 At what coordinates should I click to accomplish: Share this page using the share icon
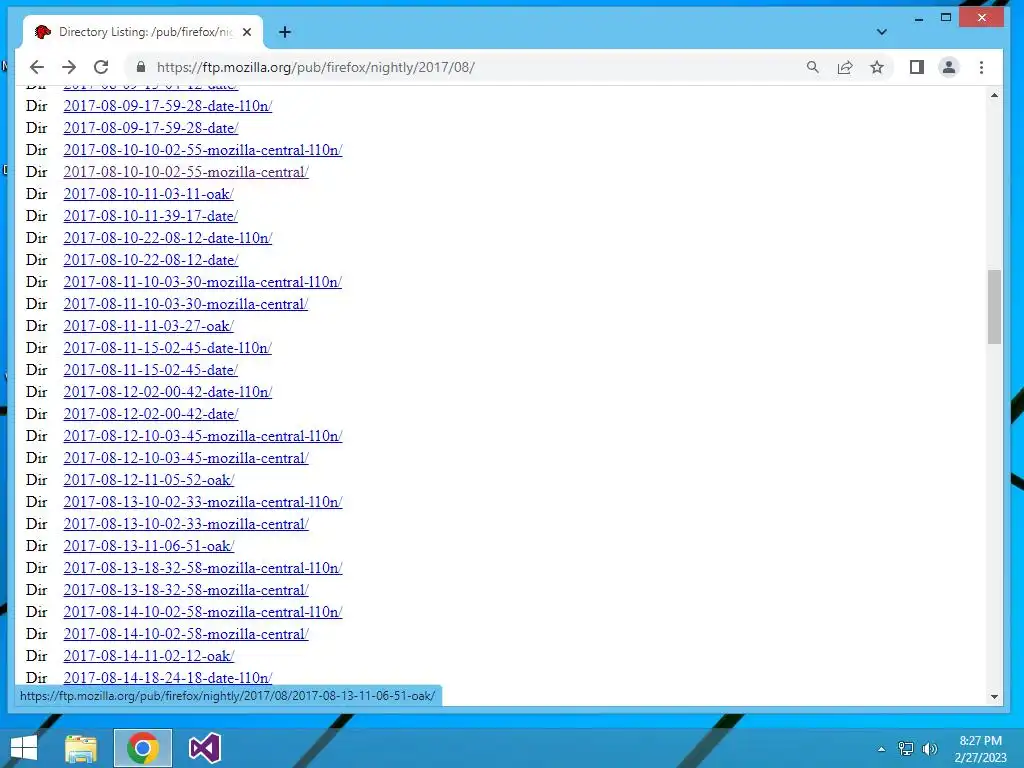tap(844, 67)
